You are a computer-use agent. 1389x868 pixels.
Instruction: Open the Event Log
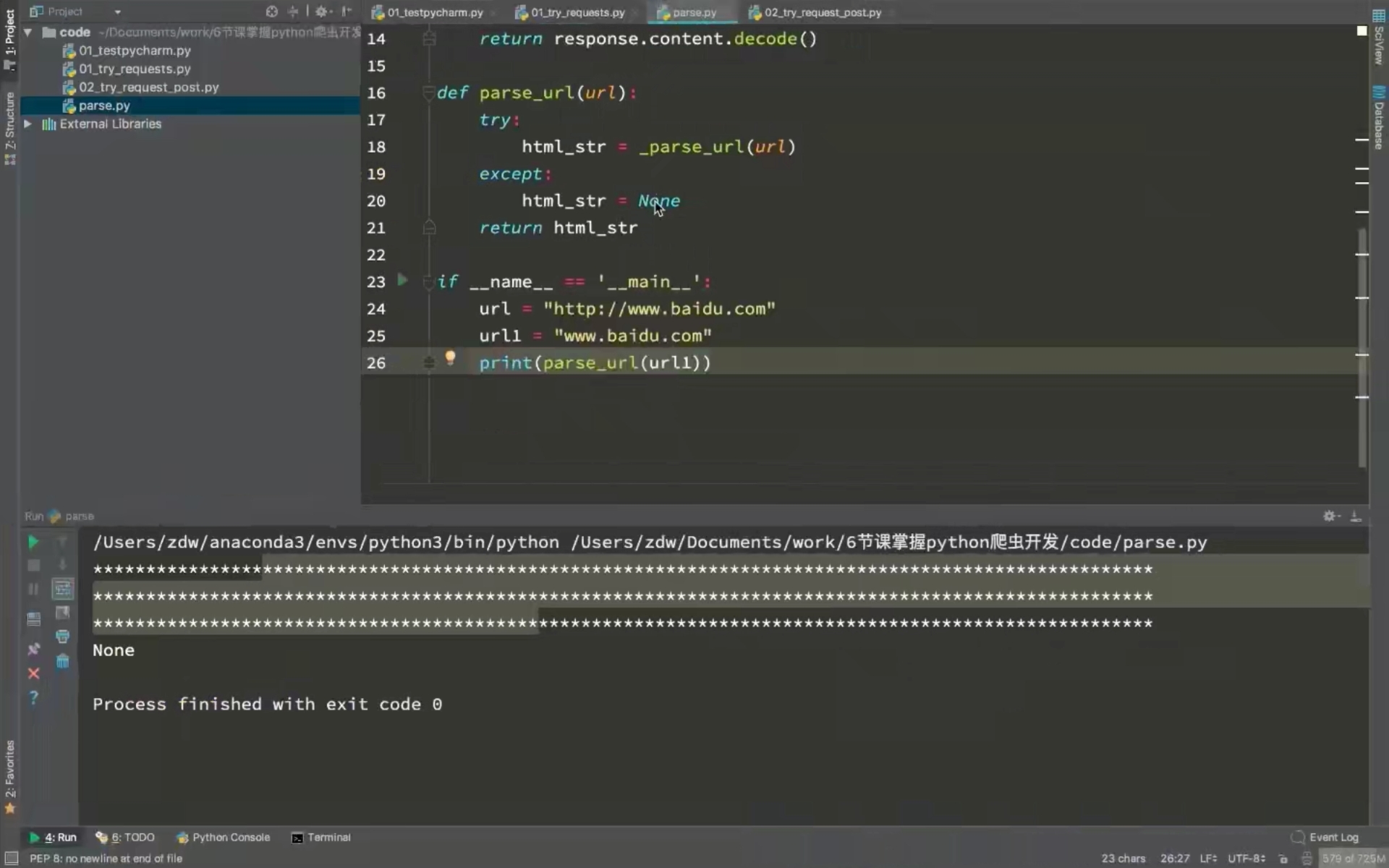tap(1325, 837)
